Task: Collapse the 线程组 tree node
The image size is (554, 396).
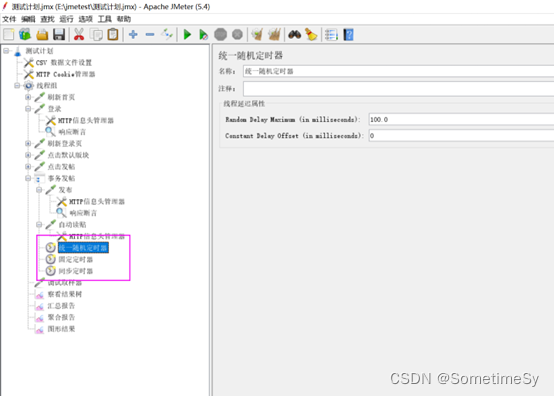Action: 17,85
